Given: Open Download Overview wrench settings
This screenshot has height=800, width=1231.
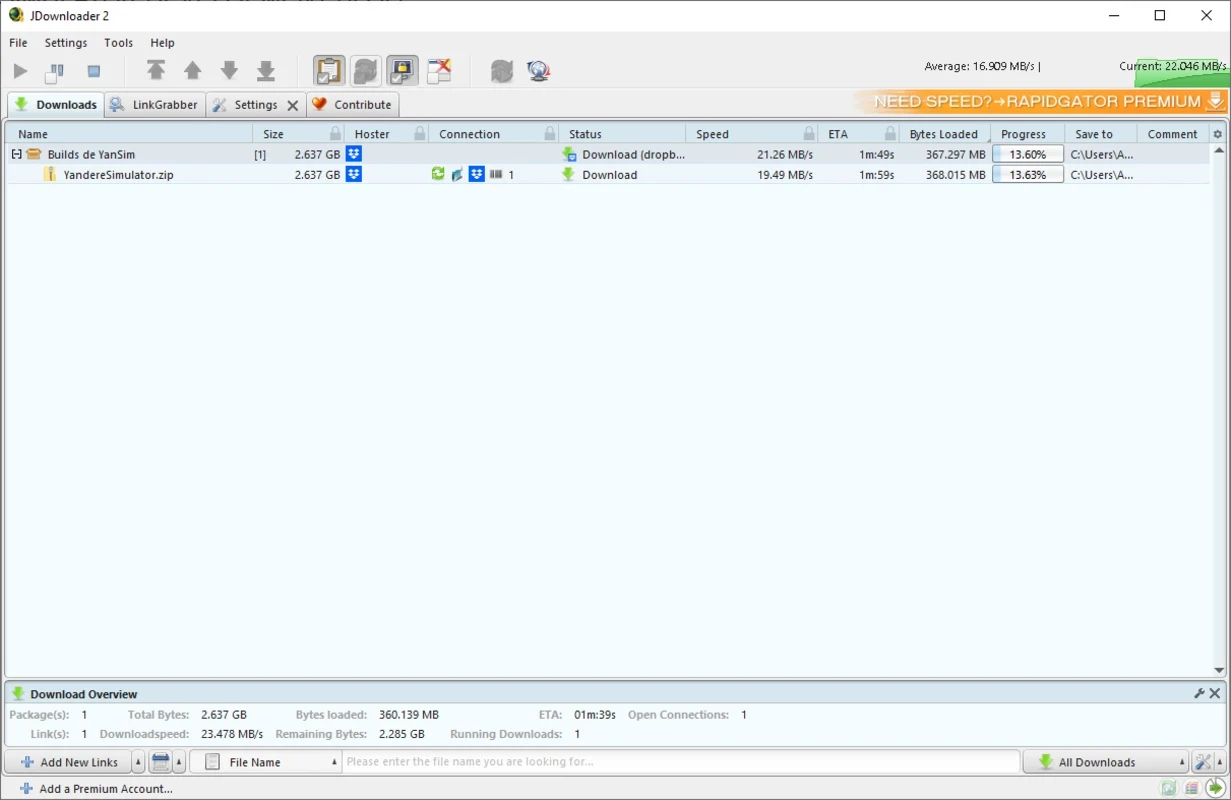Looking at the screenshot, I should pos(1199,693).
